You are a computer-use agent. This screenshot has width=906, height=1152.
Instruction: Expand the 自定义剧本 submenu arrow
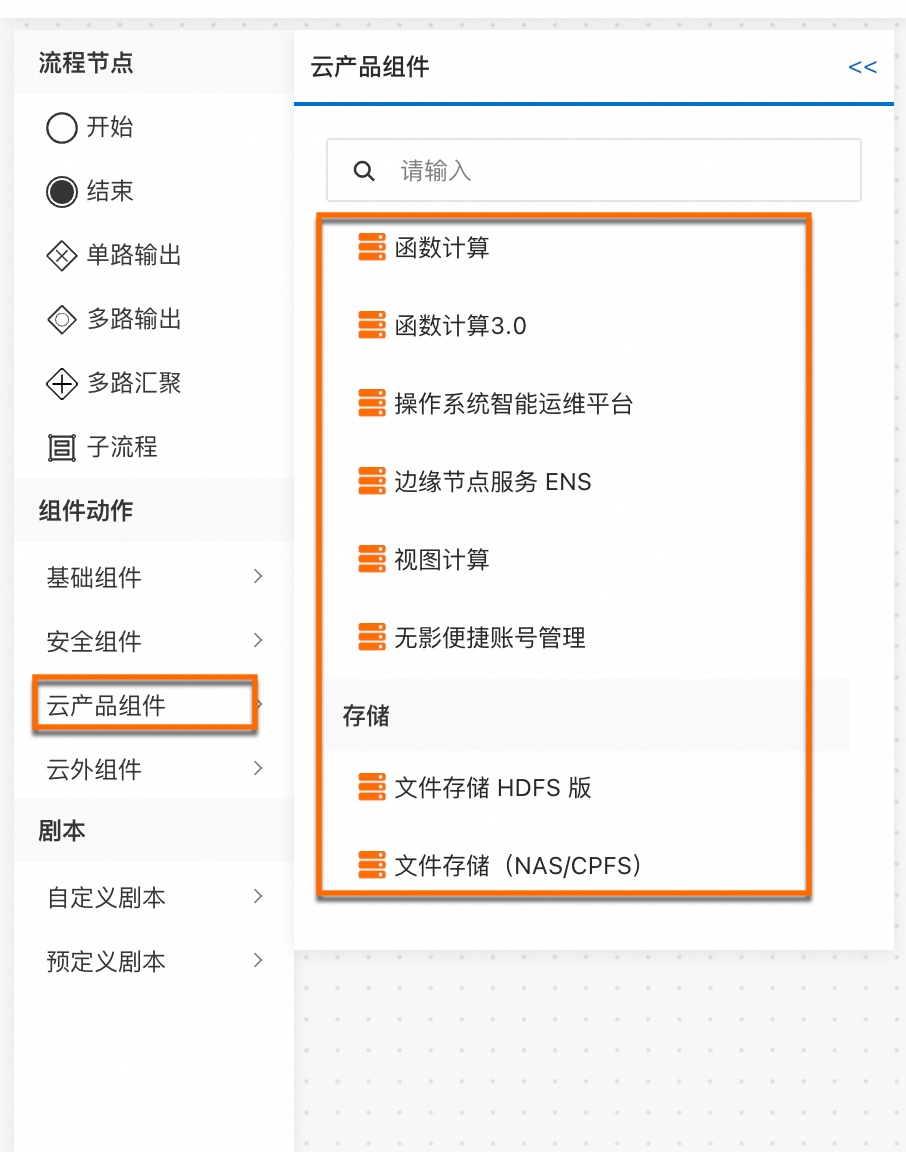pos(258,896)
